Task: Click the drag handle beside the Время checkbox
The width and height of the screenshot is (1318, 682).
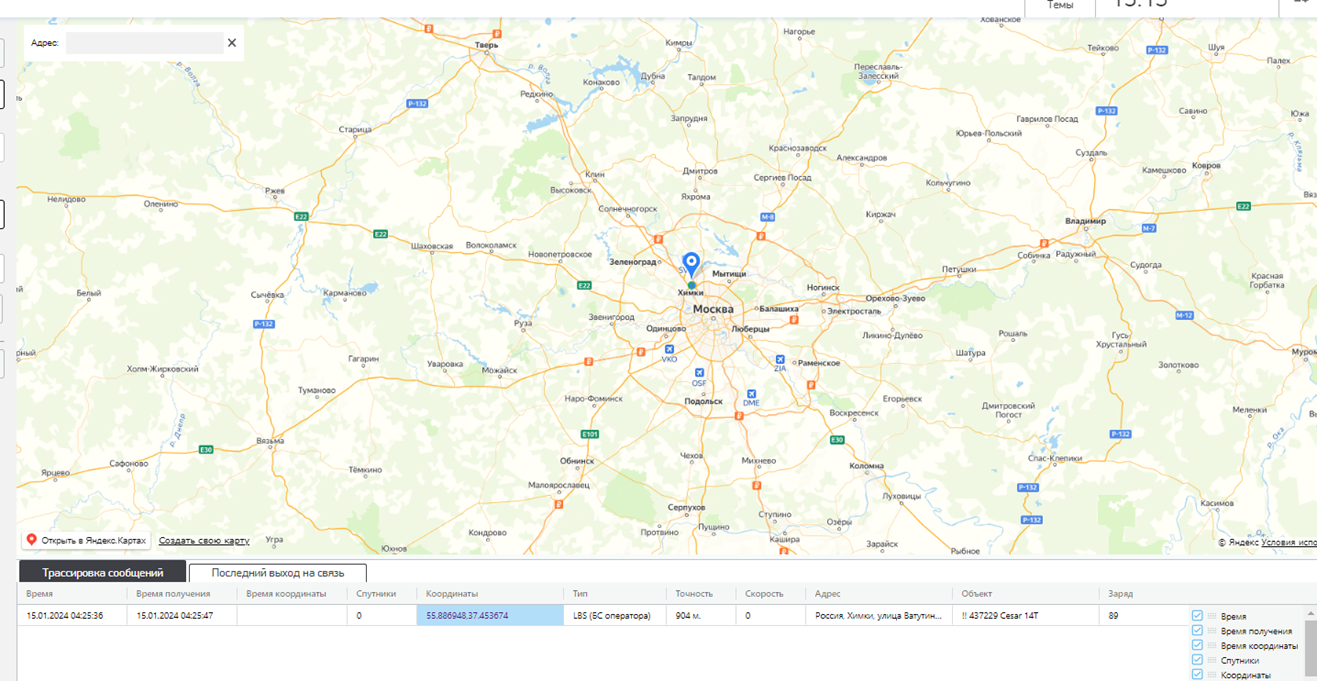Action: (1212, 617)
